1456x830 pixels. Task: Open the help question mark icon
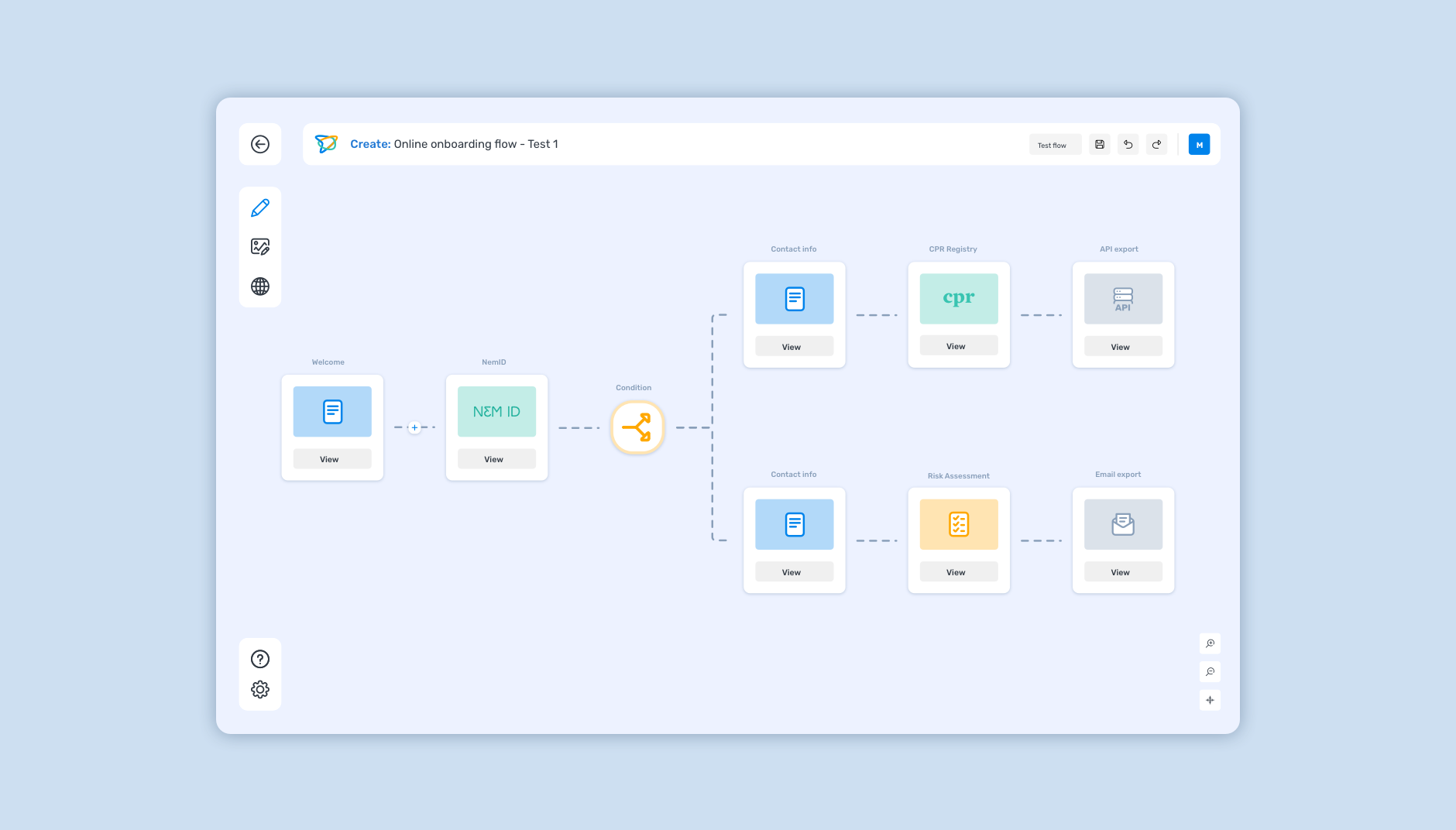coord(260,659)
